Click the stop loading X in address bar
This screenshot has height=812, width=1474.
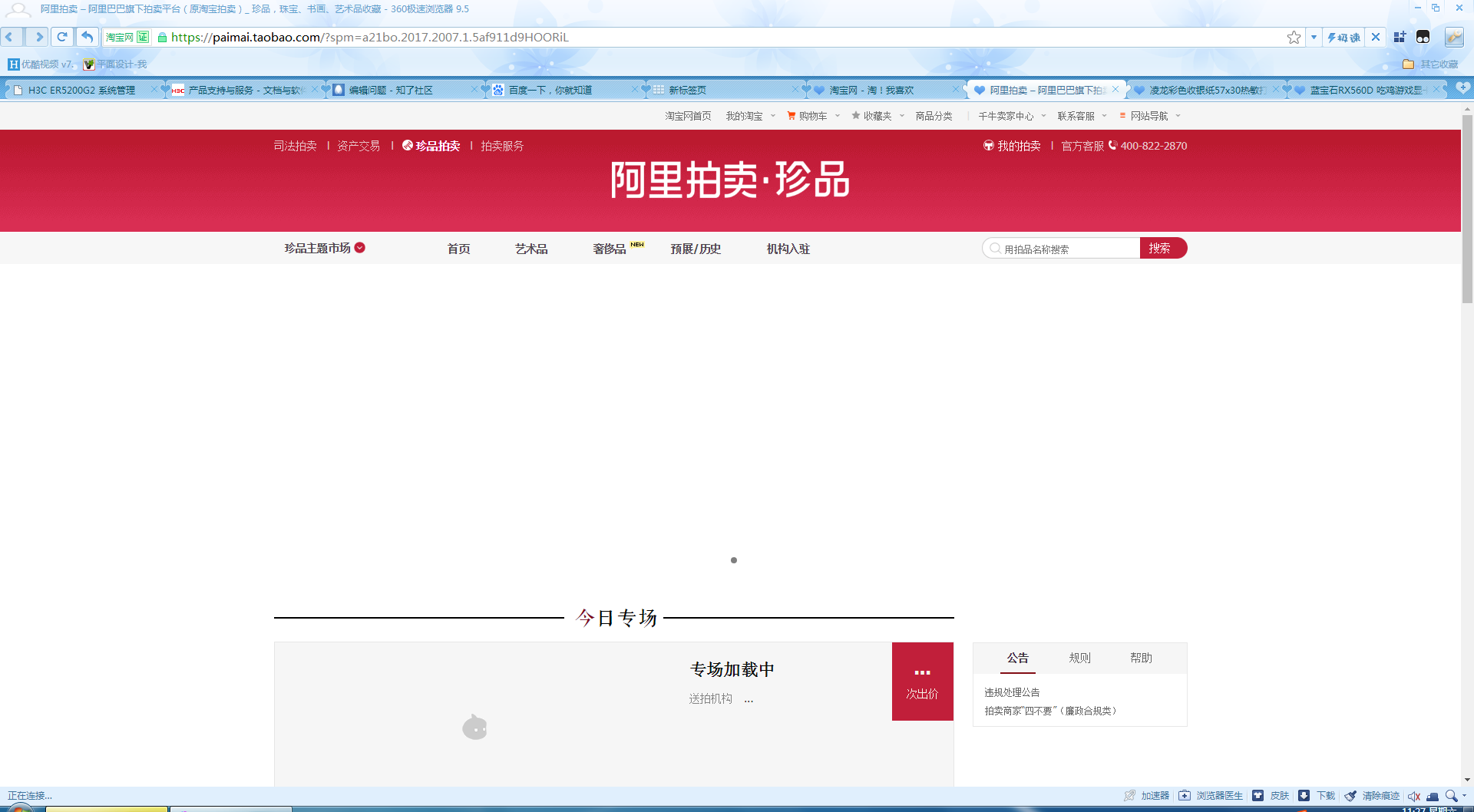[x=1376, y=37]
